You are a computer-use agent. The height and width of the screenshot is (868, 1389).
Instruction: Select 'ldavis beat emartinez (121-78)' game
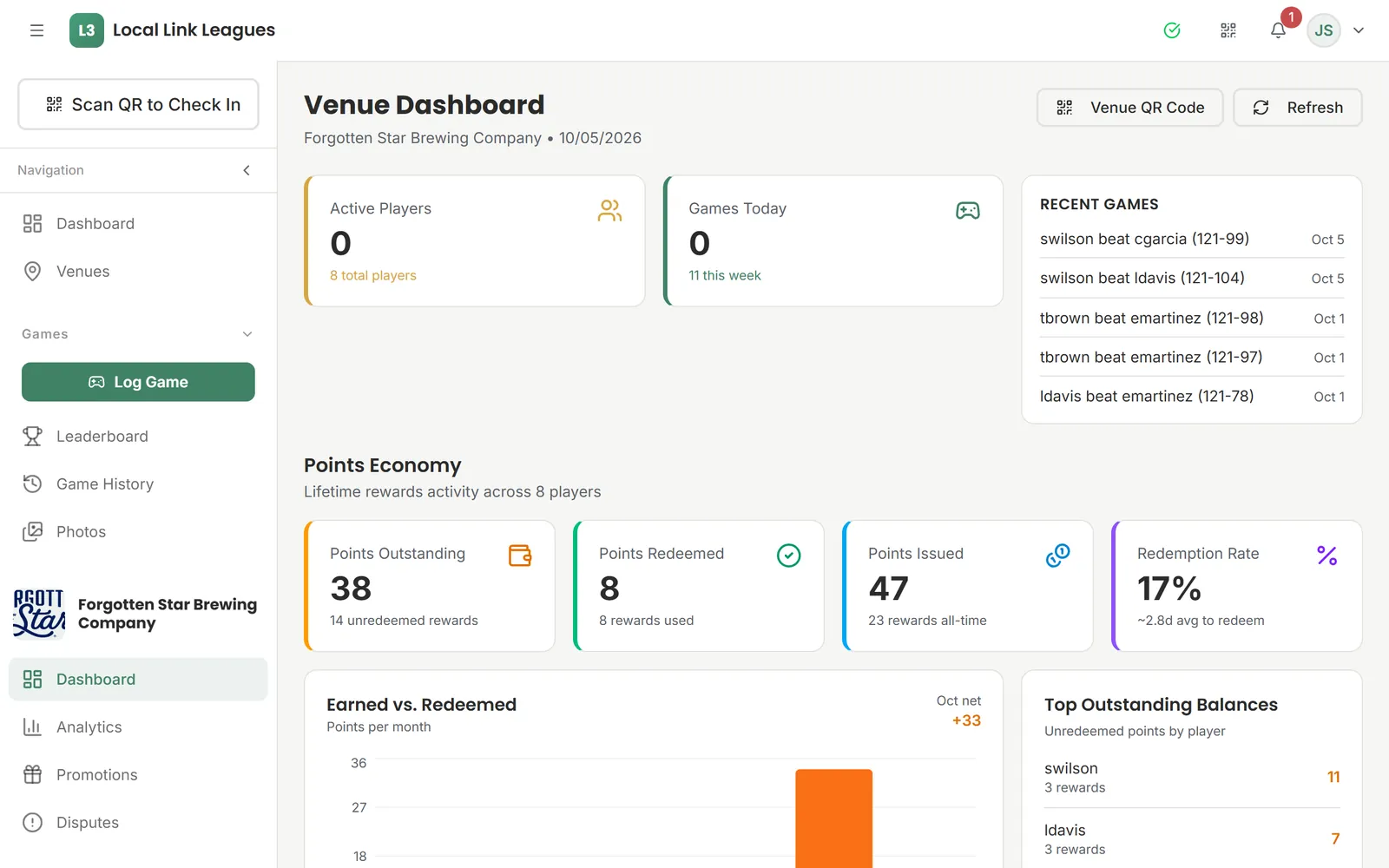[x=1192, y=396]
